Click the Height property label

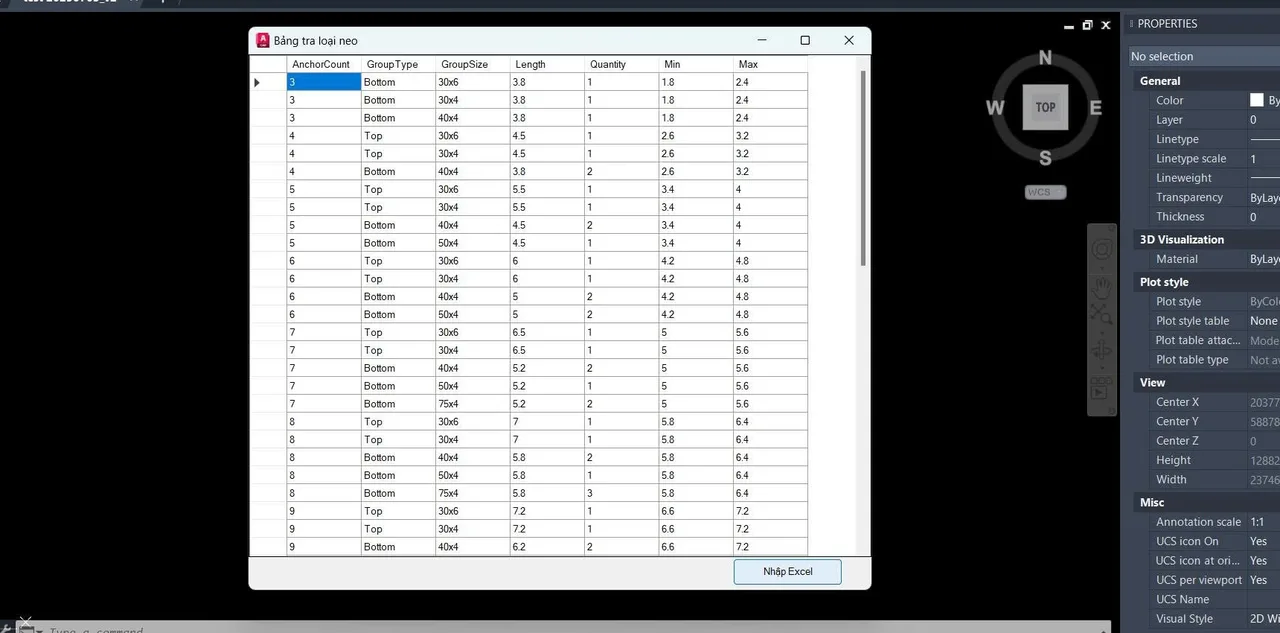(1173, 460)
